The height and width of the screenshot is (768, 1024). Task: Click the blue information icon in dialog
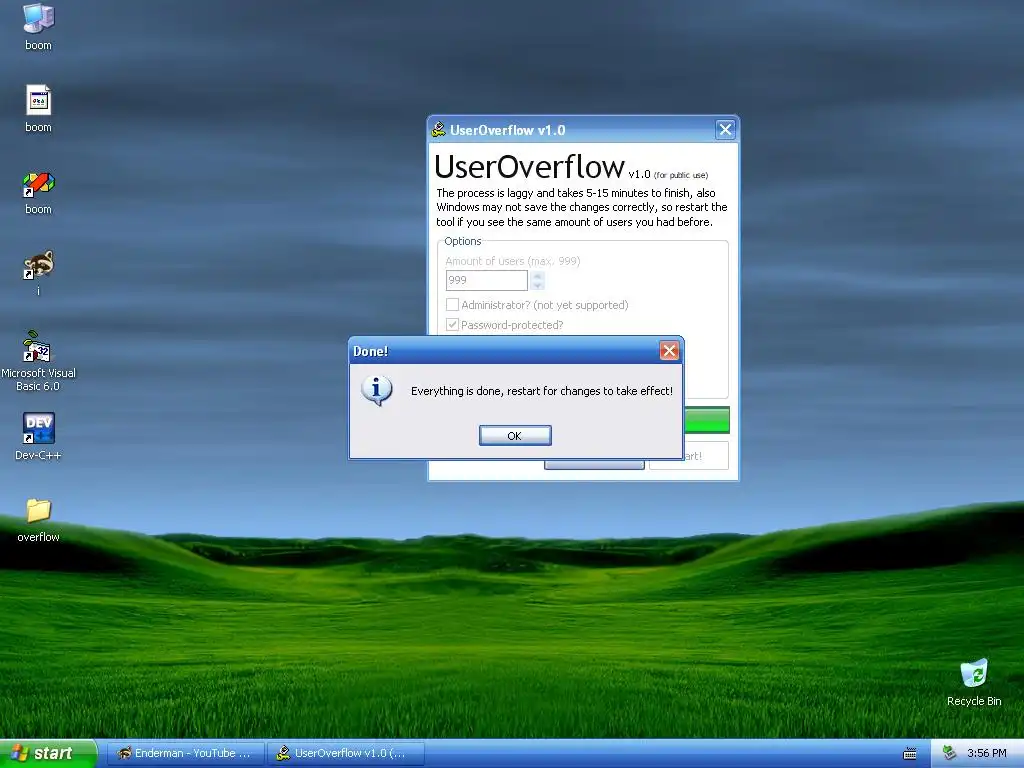(x=377, y=391)
